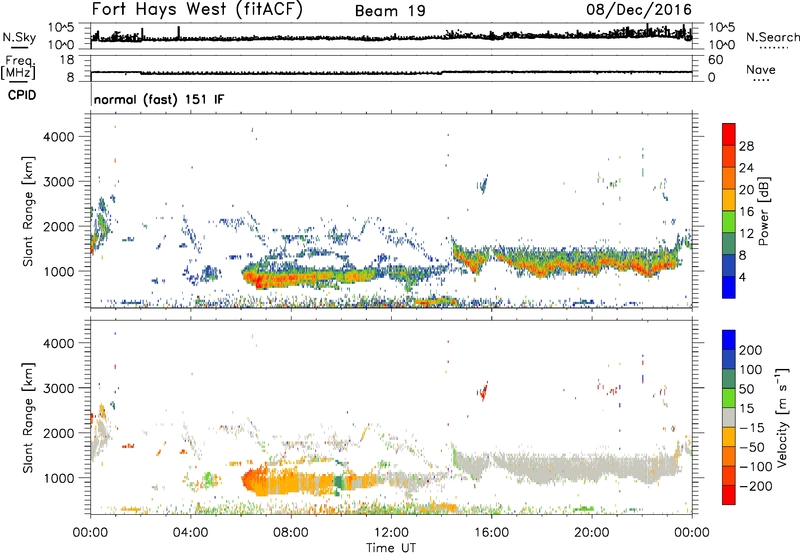The image size is (800, 554).
Task: Click the "2000" tick on the power panel
Action: click(58, 226)
